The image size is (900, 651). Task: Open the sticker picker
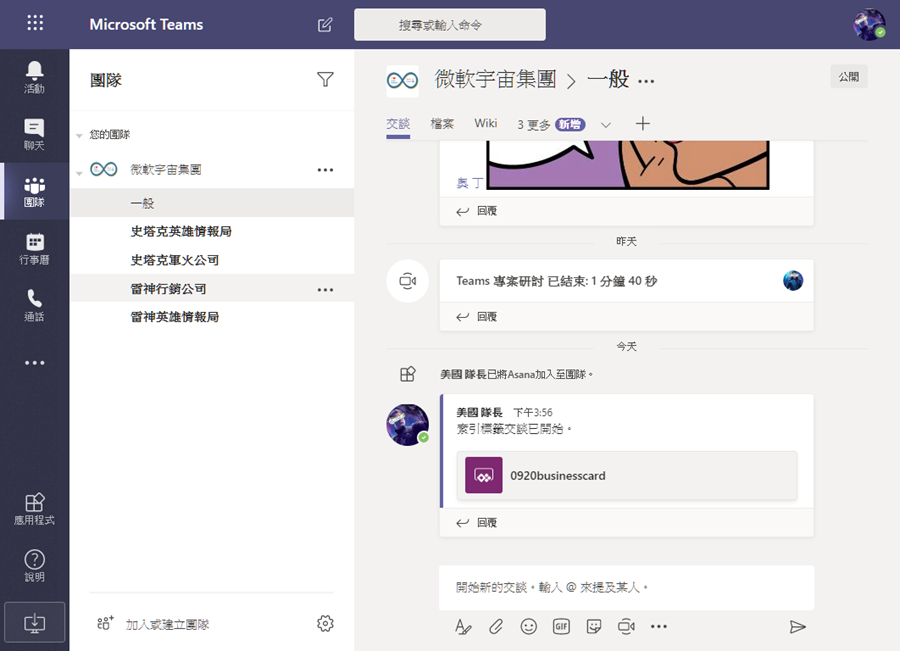594,626
